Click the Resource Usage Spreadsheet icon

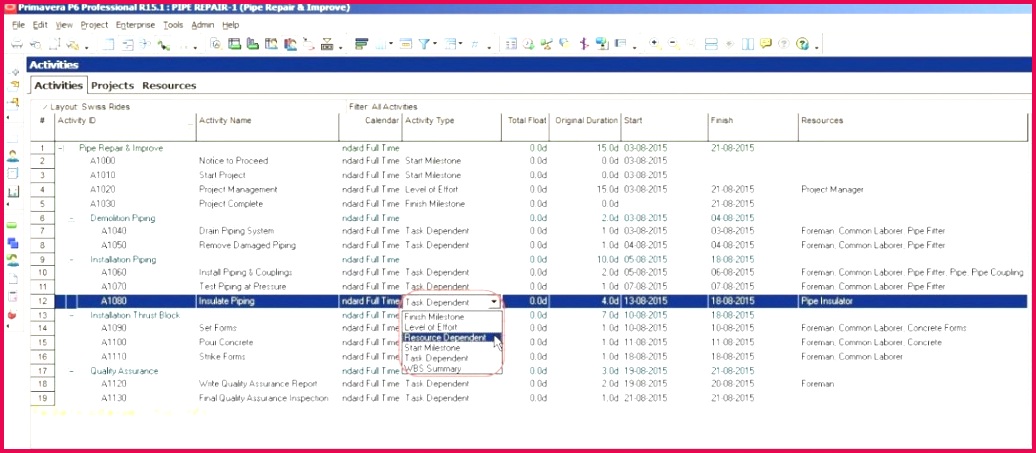pyautogui.click(x=271, y=44)
